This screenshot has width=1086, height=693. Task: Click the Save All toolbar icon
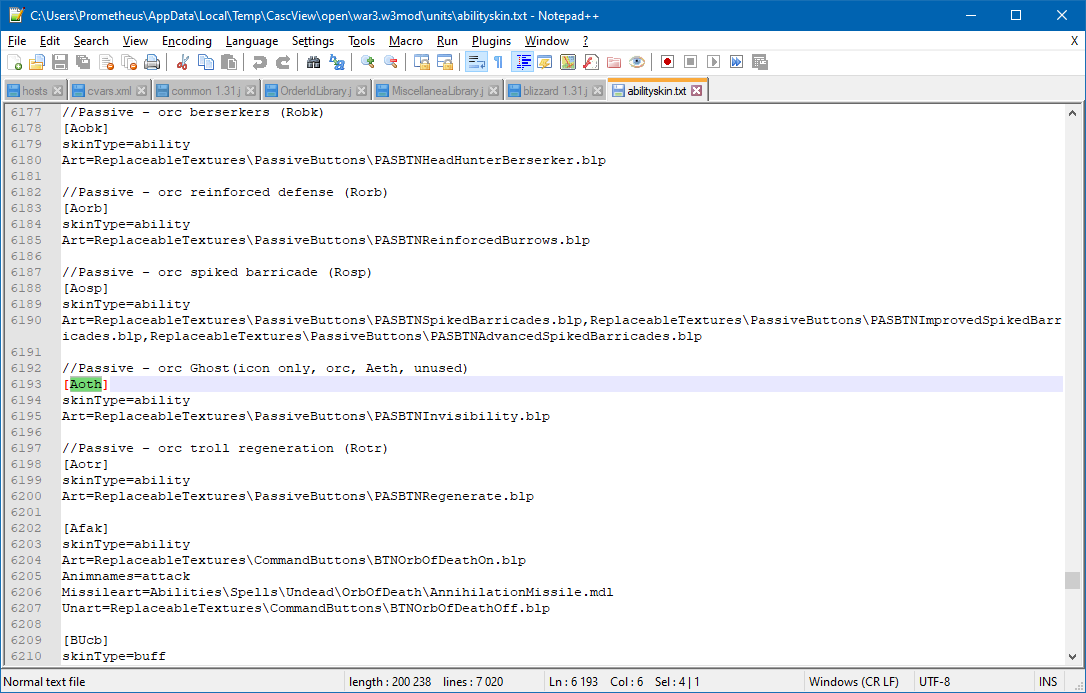point(83,62)
